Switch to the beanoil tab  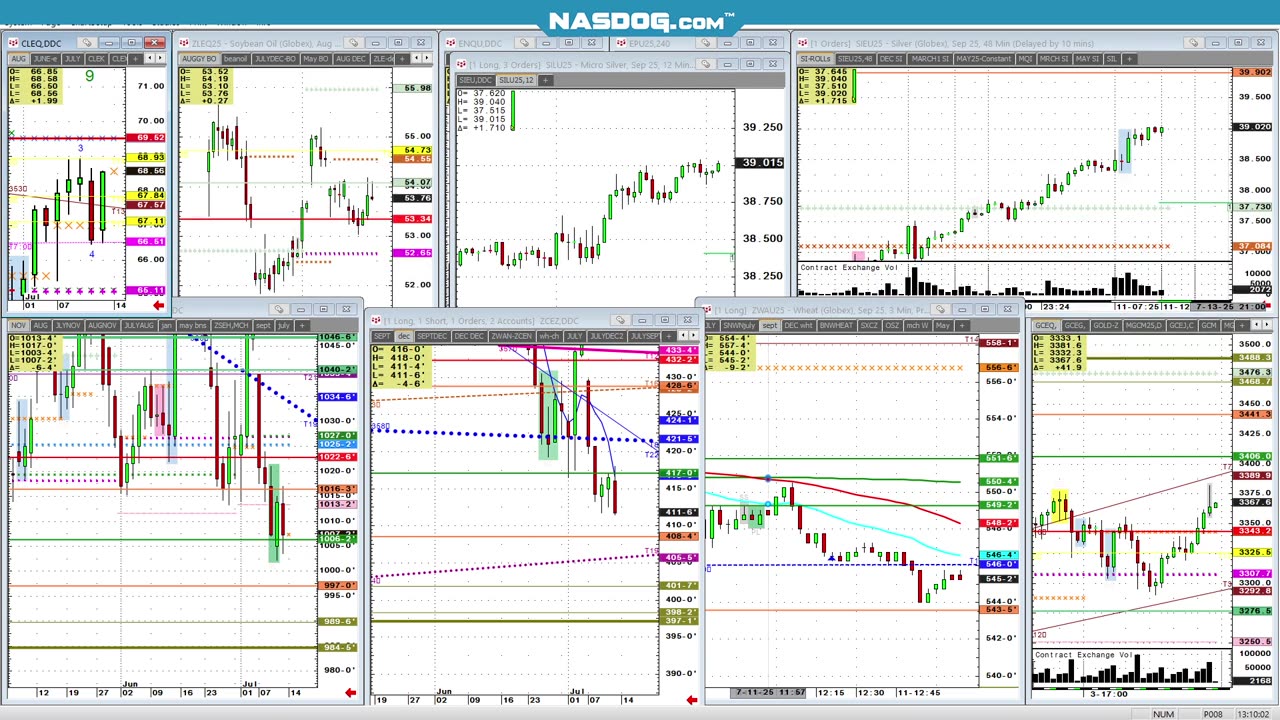tap(235, 58)
